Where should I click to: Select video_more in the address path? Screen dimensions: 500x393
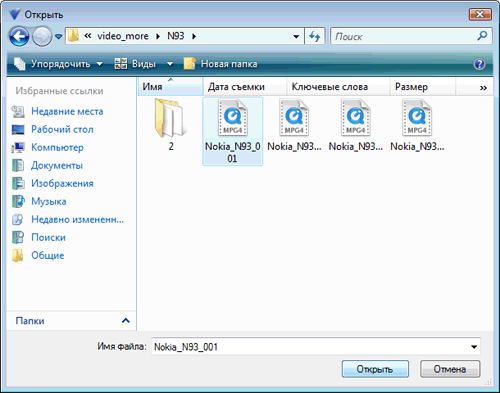point(123,36)
